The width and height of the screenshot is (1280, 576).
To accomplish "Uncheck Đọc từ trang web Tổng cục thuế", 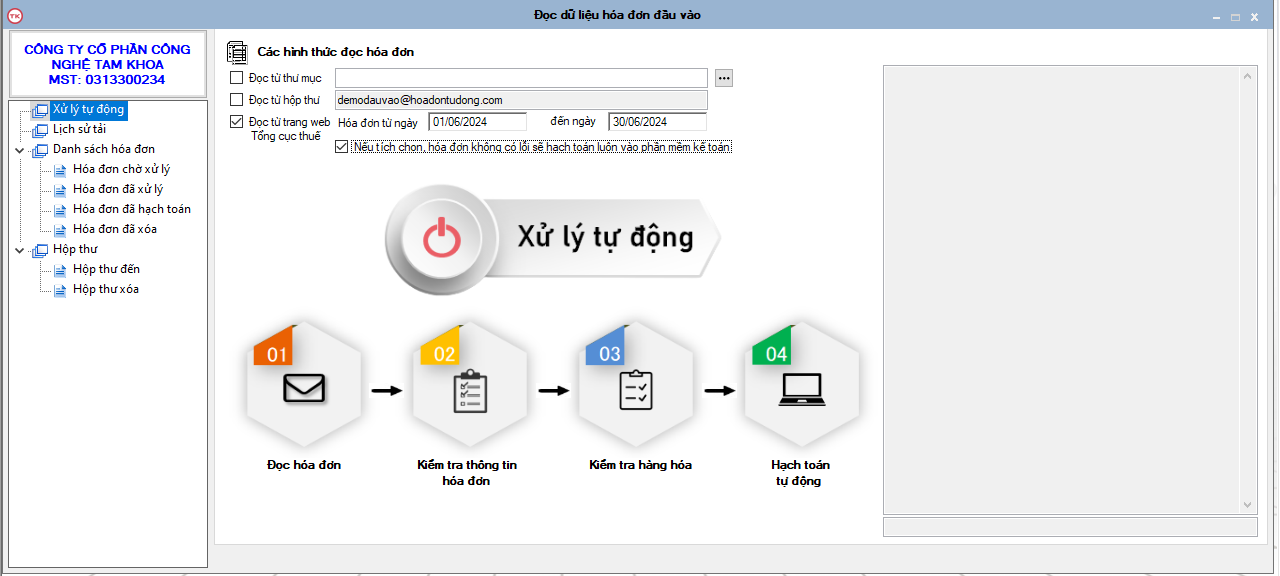I will tap(237, 122).
